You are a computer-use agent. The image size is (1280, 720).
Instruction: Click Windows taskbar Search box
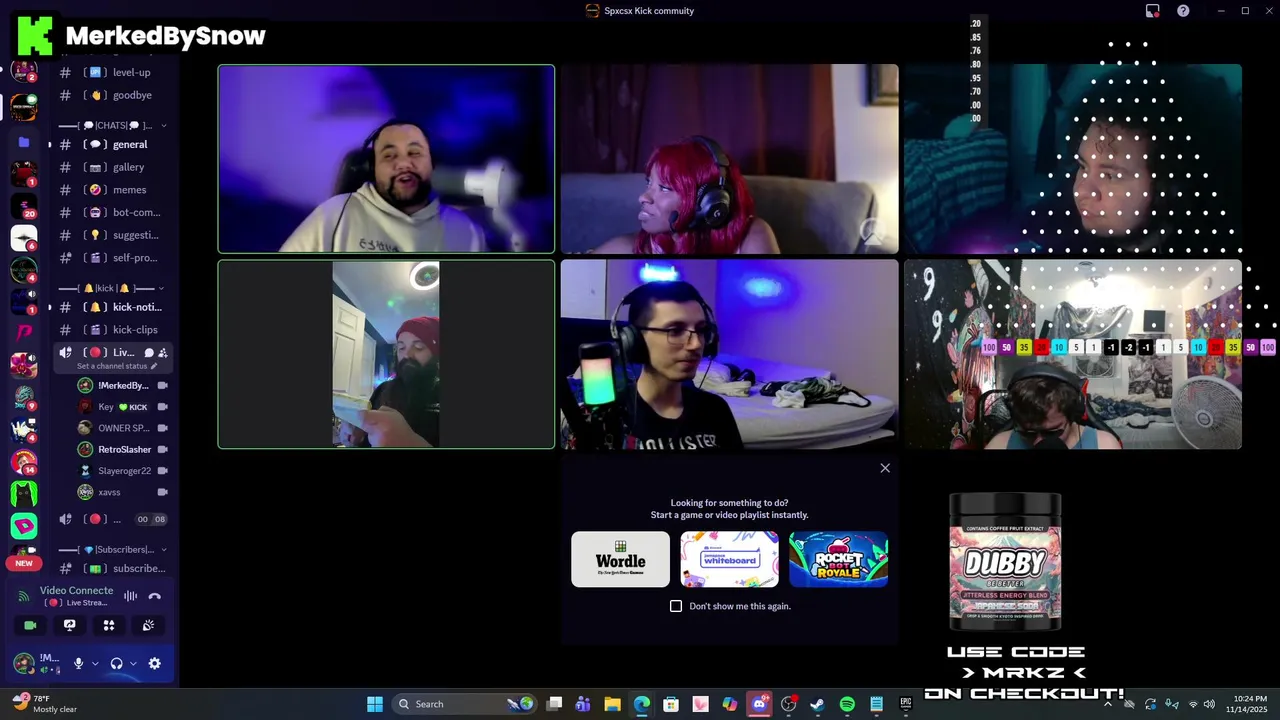click(463, 704)
